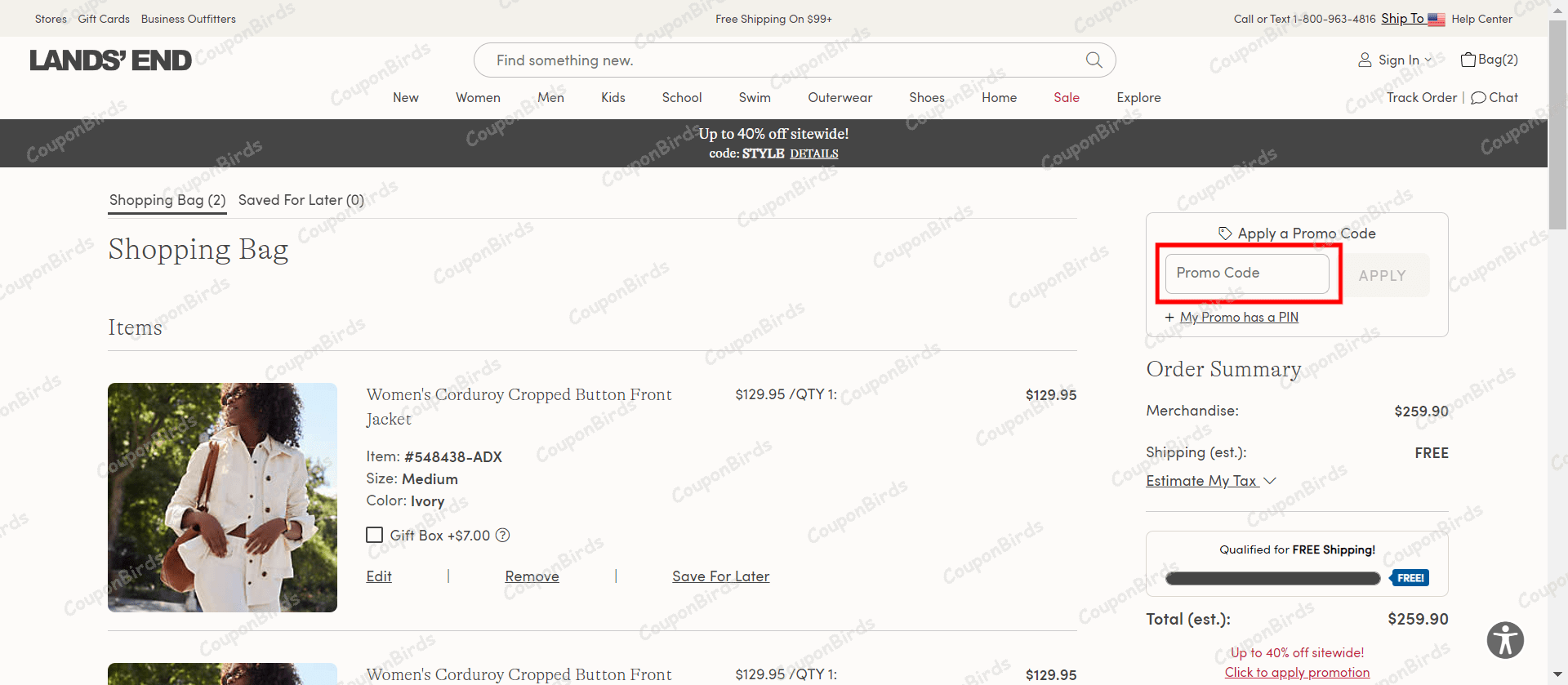This screenshot has width=1568, height=685.
Task: Click the Free Shipping On $99+ text
Action: click(x=773, y=19)
